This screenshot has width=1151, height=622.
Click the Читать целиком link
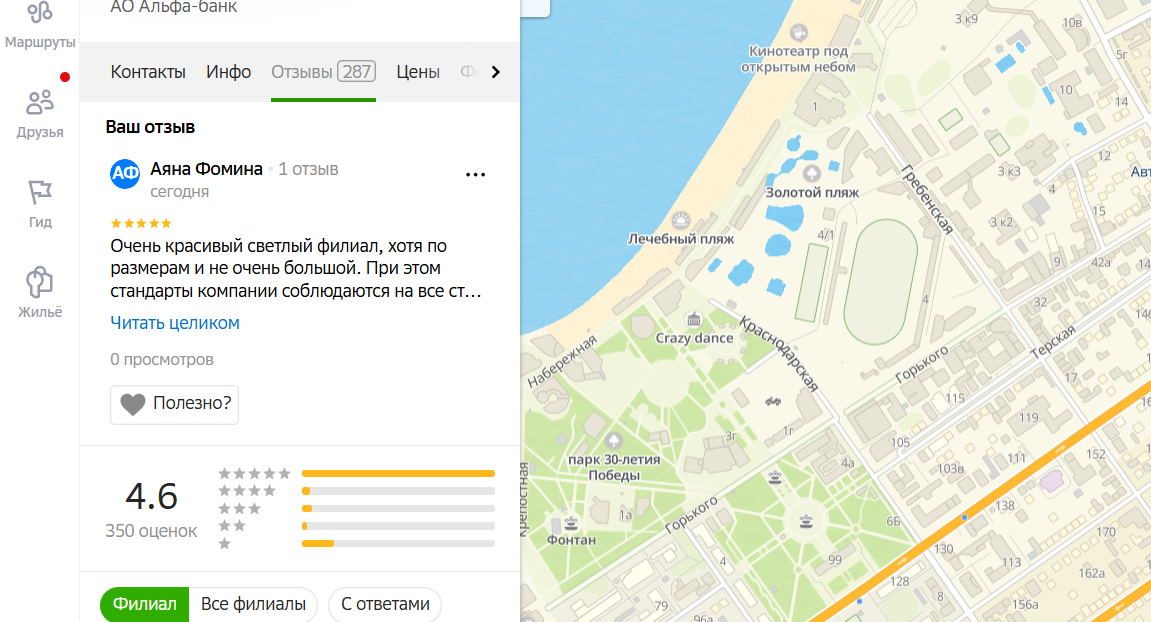175,323
